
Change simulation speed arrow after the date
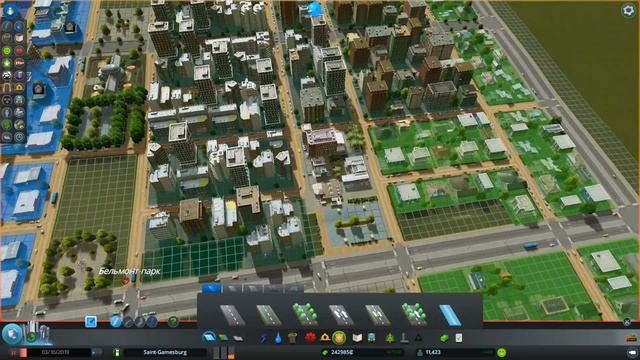click(97, 352)
